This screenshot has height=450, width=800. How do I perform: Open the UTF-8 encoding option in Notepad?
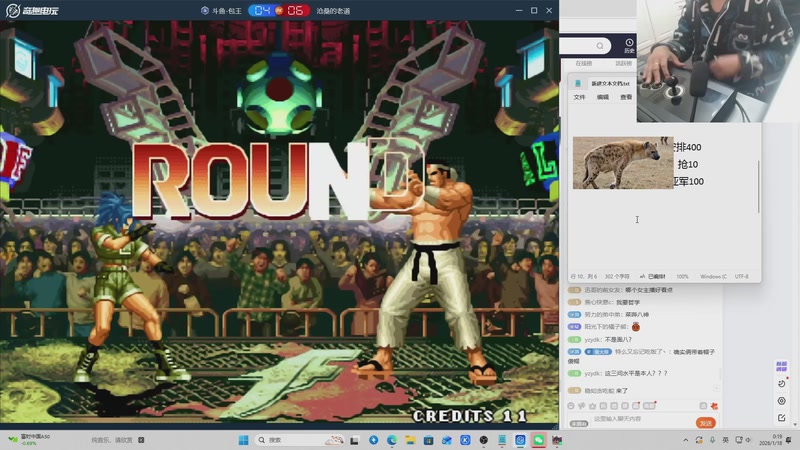741,277
